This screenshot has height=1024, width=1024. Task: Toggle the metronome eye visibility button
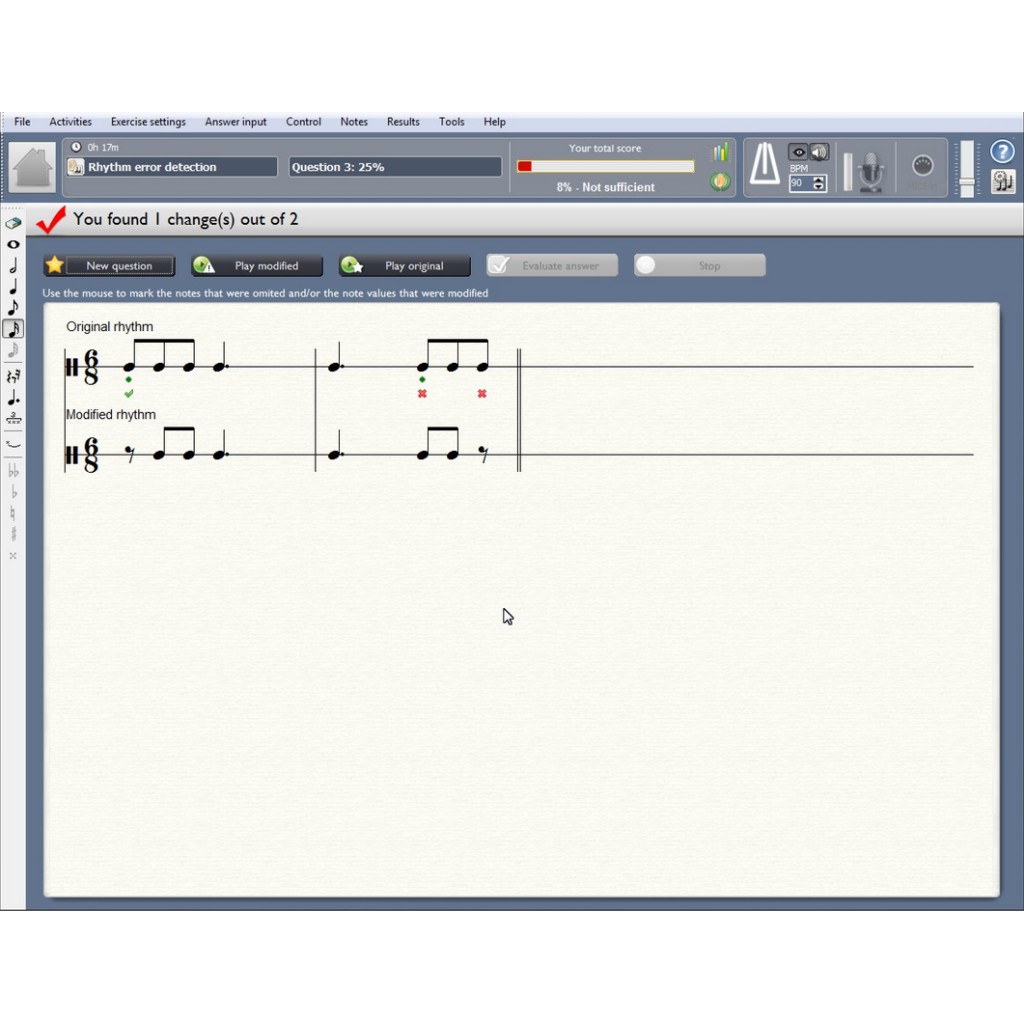798,152
